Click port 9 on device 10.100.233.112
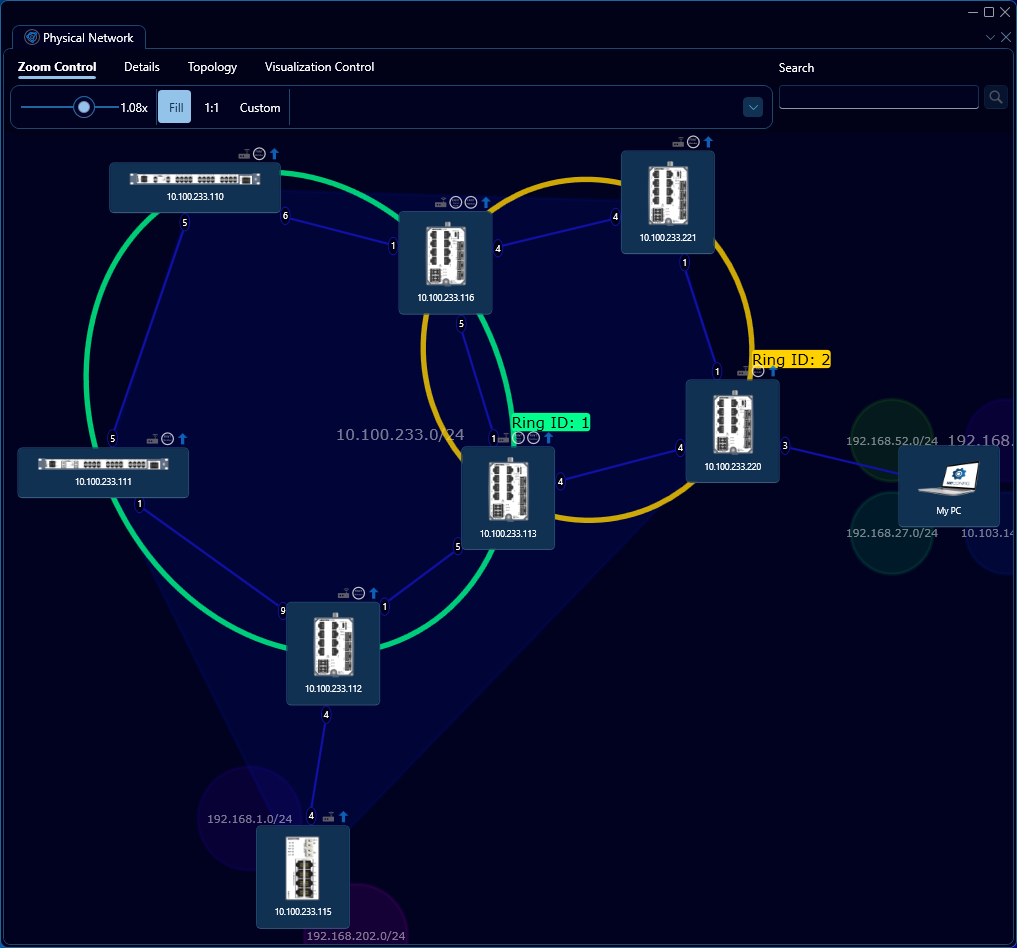The width and height of the screenshot is (1017, 948). [283, 610]
